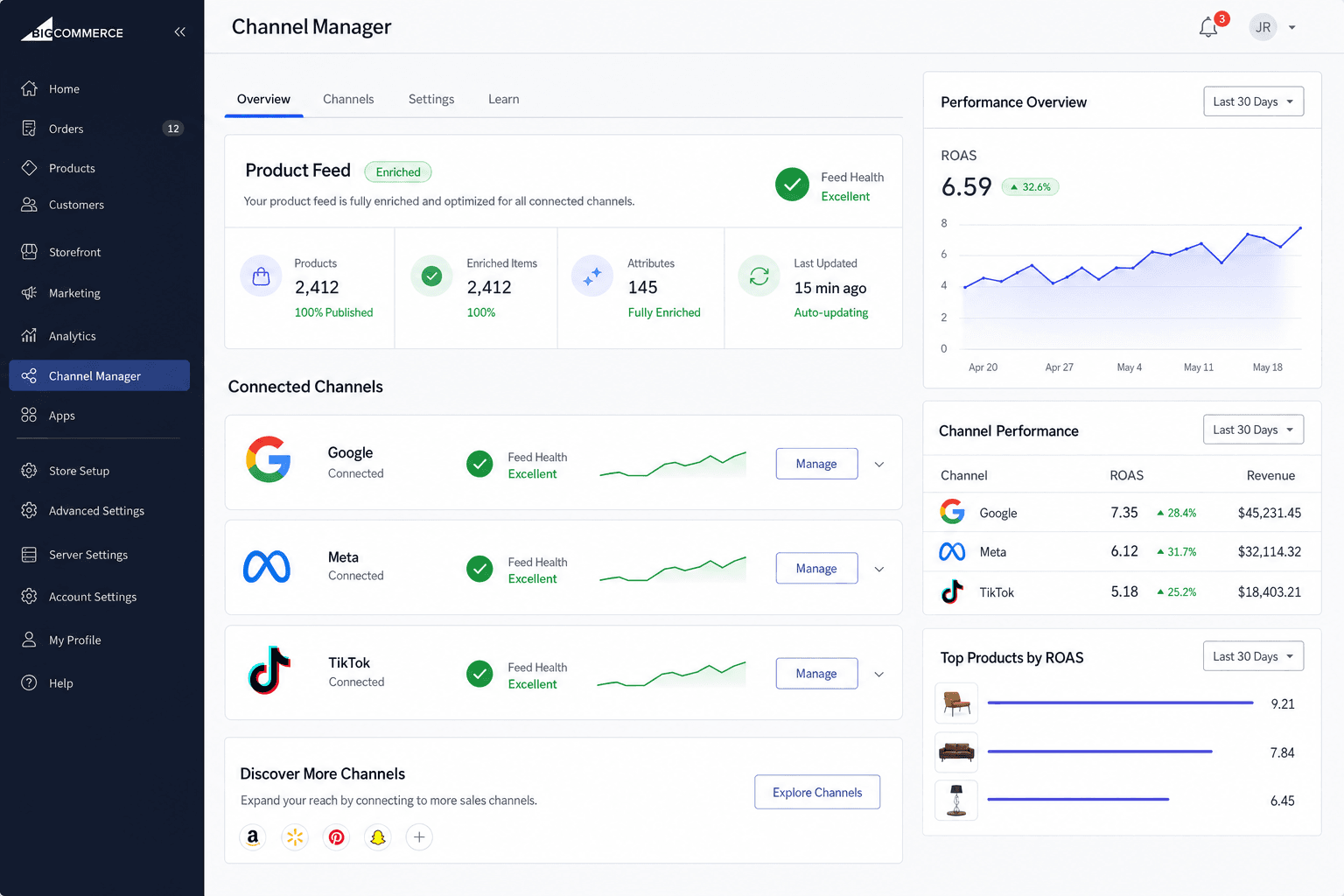Click the BigCommerce logo

click(72, 30)
